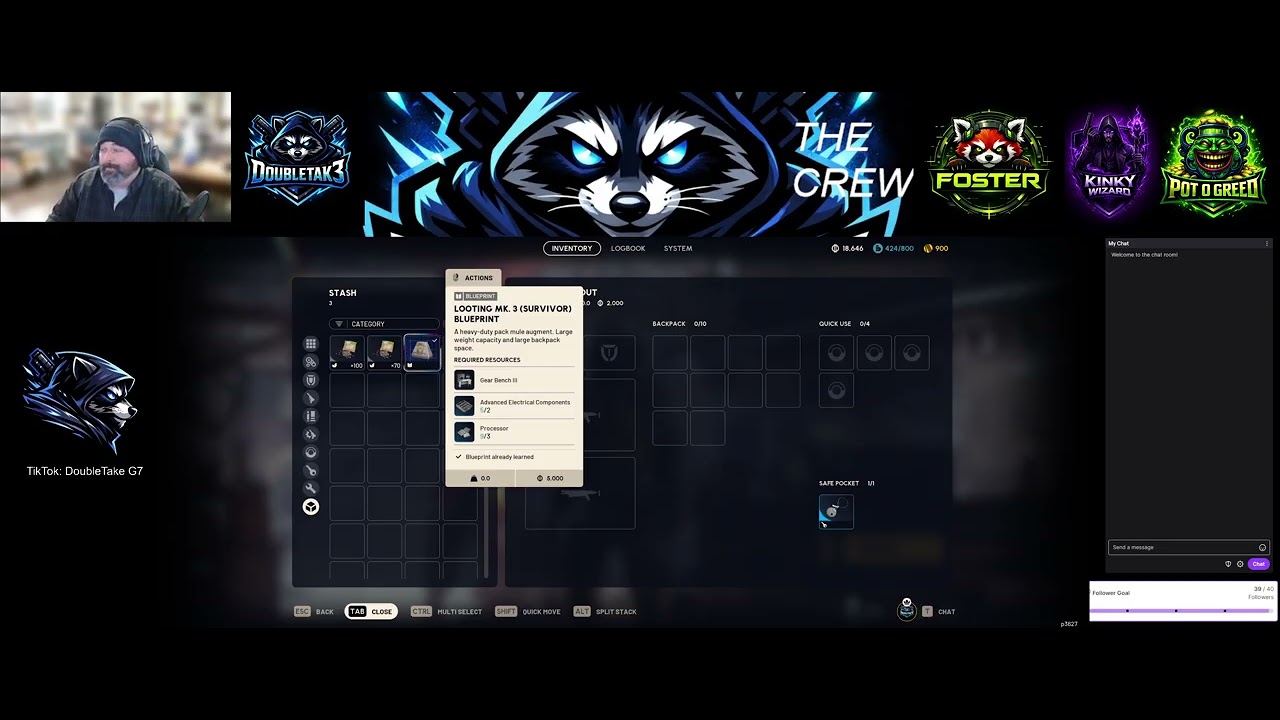Click the Advanced Electrical Components icon
Image resolution: width=1280 pixels, height=720 pixels.
(x=464, y=406)
